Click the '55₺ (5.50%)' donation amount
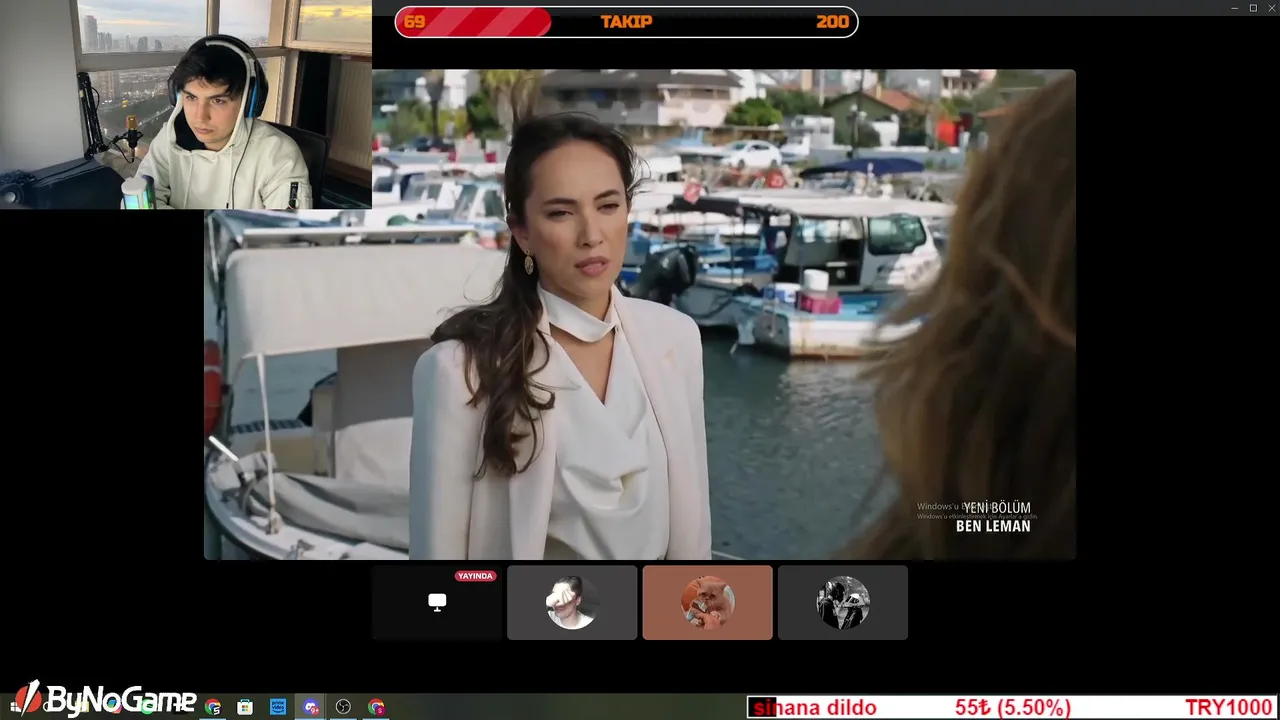This screenshot has width=1280, height=720. (x=1012, y=708)
